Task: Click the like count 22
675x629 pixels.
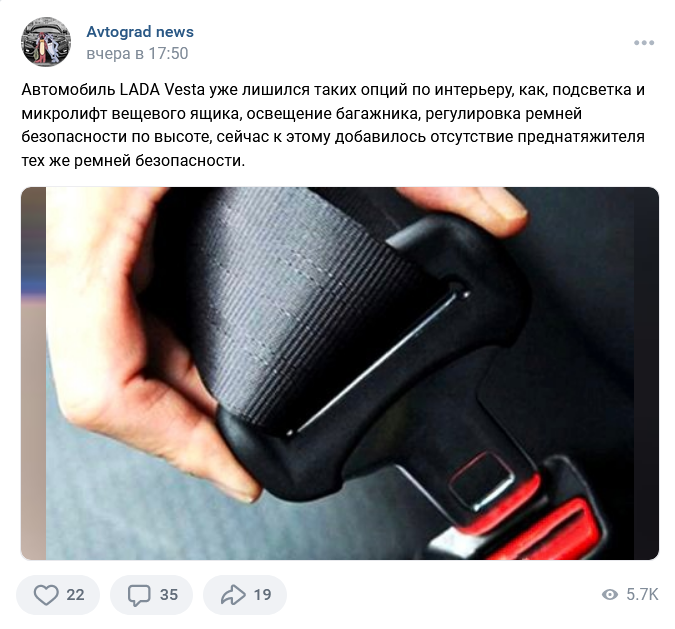Action: 75,595
